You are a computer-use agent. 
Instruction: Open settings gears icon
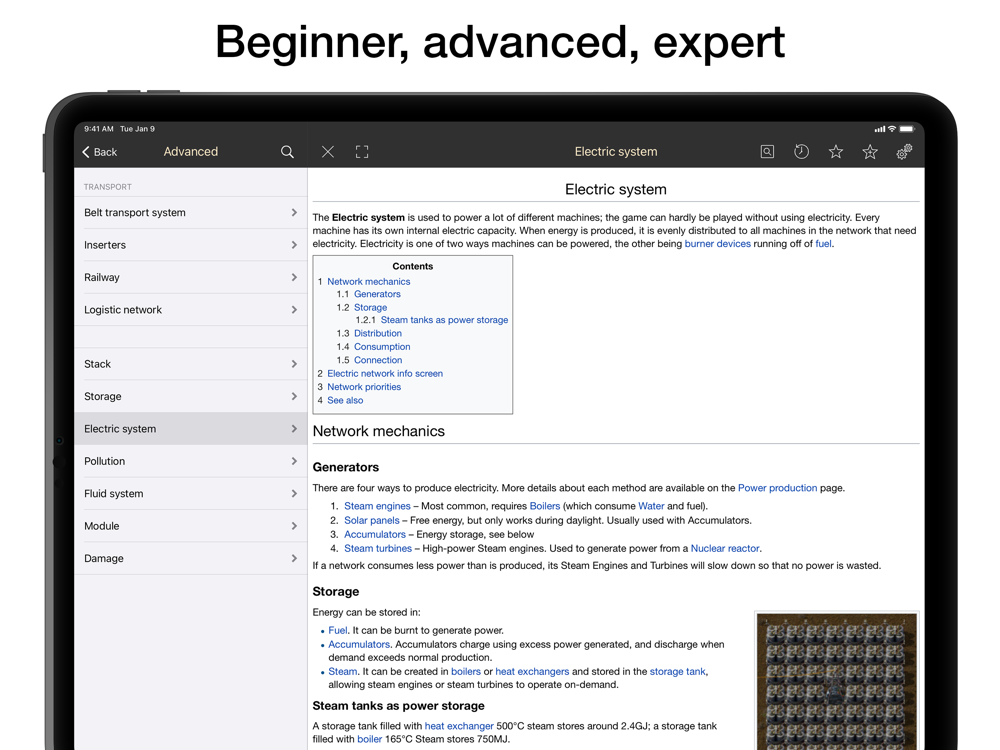click(x=904, y=152)
